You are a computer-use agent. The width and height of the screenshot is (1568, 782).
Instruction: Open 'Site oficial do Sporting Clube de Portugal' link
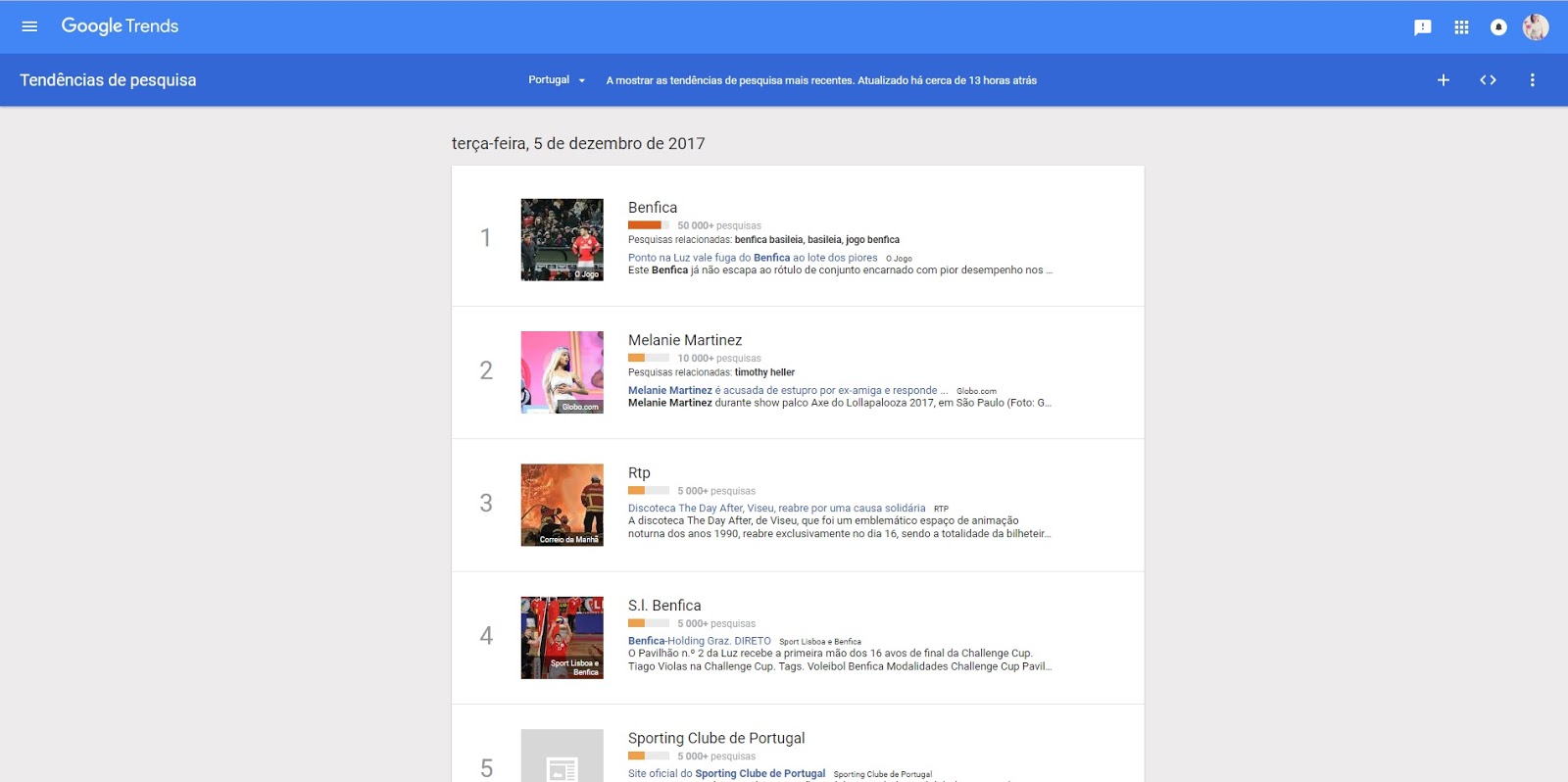tap(726, 773)
